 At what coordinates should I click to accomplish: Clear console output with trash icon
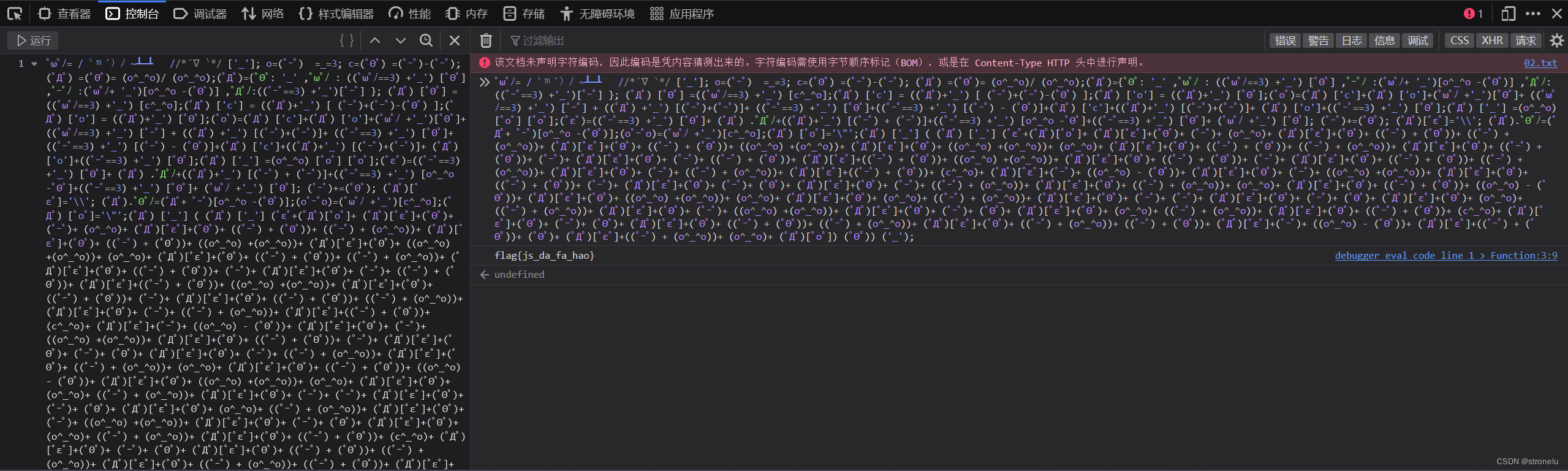486,40
